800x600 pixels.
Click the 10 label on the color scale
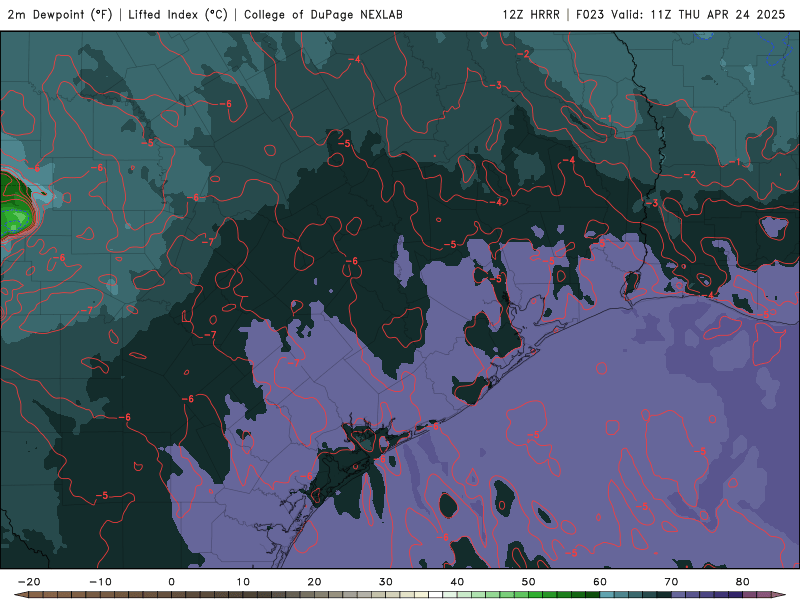pyautogui.click(x=243, y=582)
